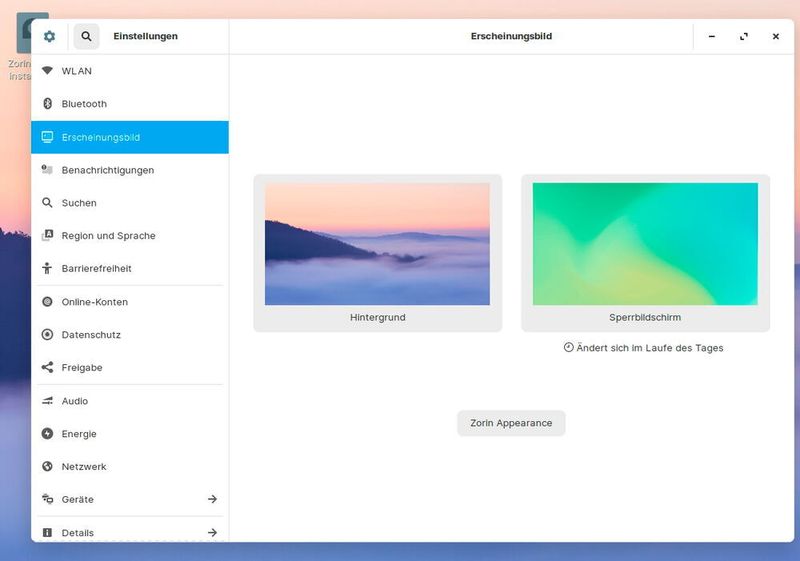Select Datenschutz in sidebar
The image size is (800, 561).
tap(130, 335)
